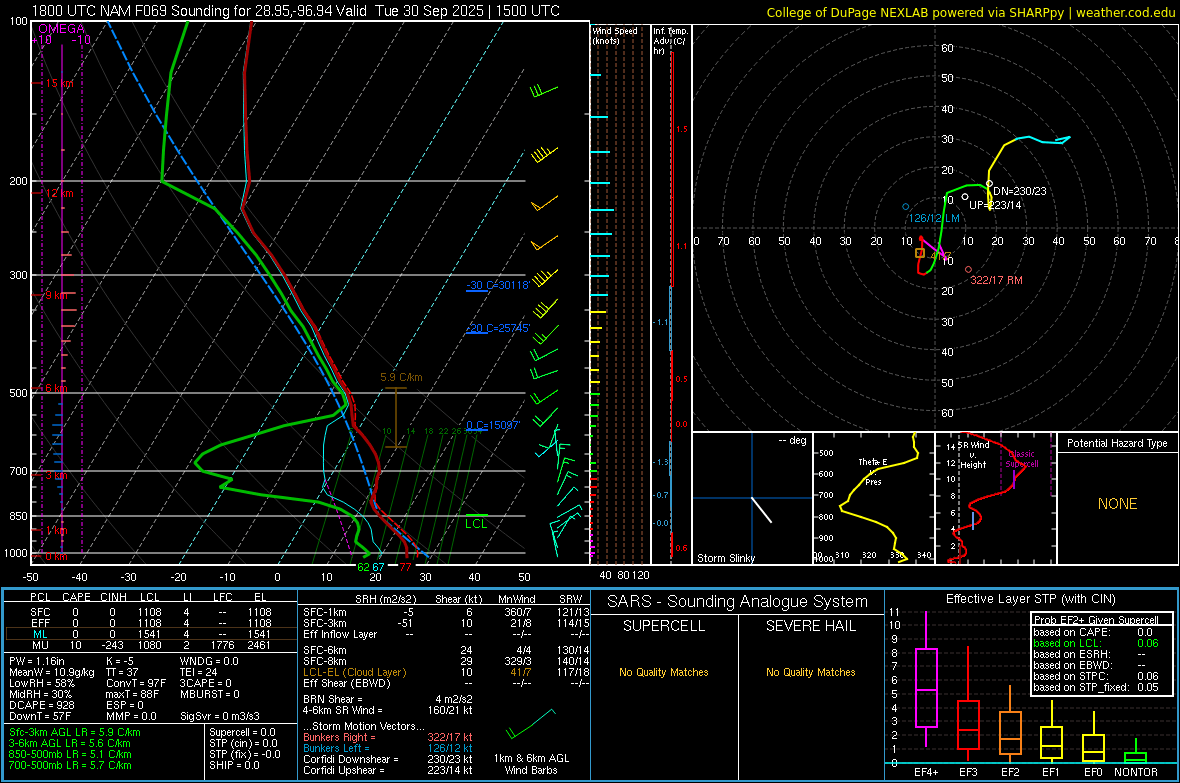Click the white storm slinky line
The image size is (1180, 783).
[x=762, y=510]
